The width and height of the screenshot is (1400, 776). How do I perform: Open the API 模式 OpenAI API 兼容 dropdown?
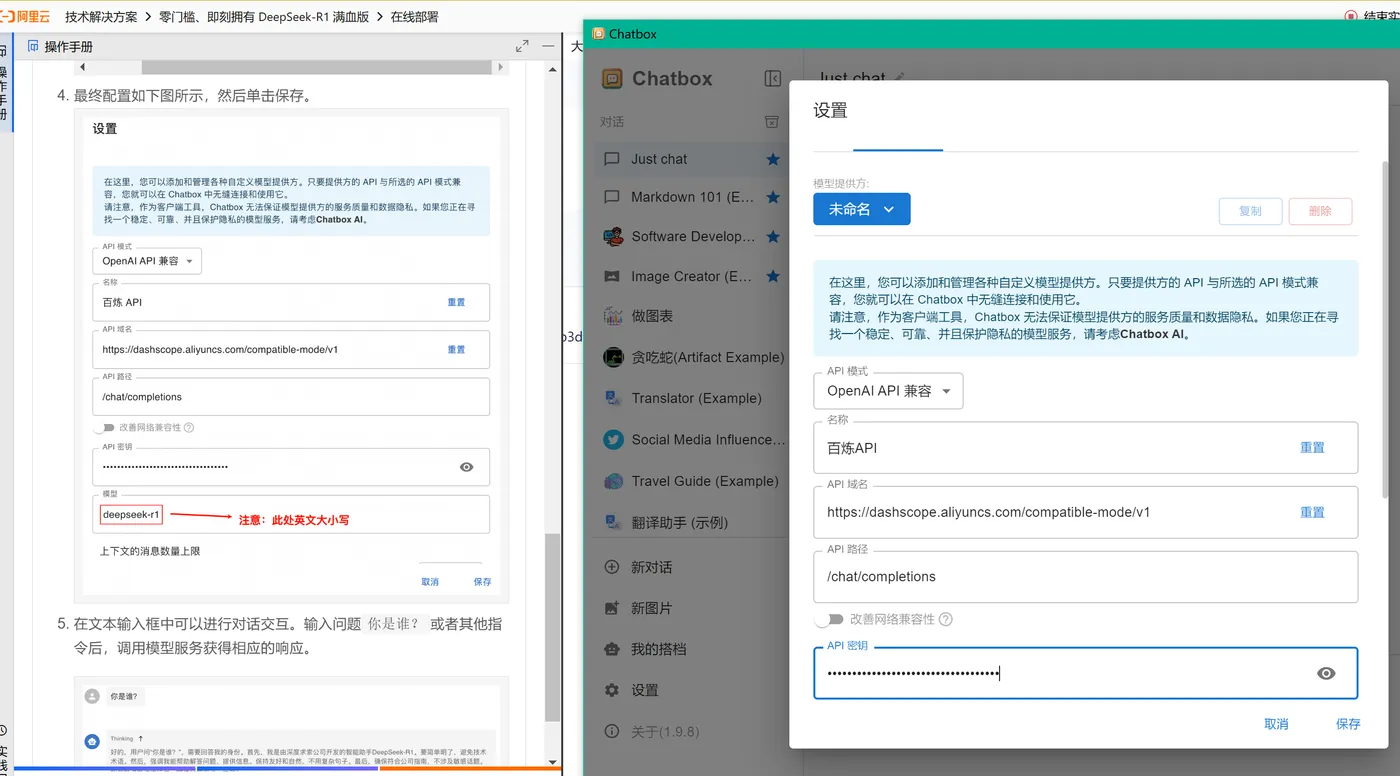click(x=888, y=391)
